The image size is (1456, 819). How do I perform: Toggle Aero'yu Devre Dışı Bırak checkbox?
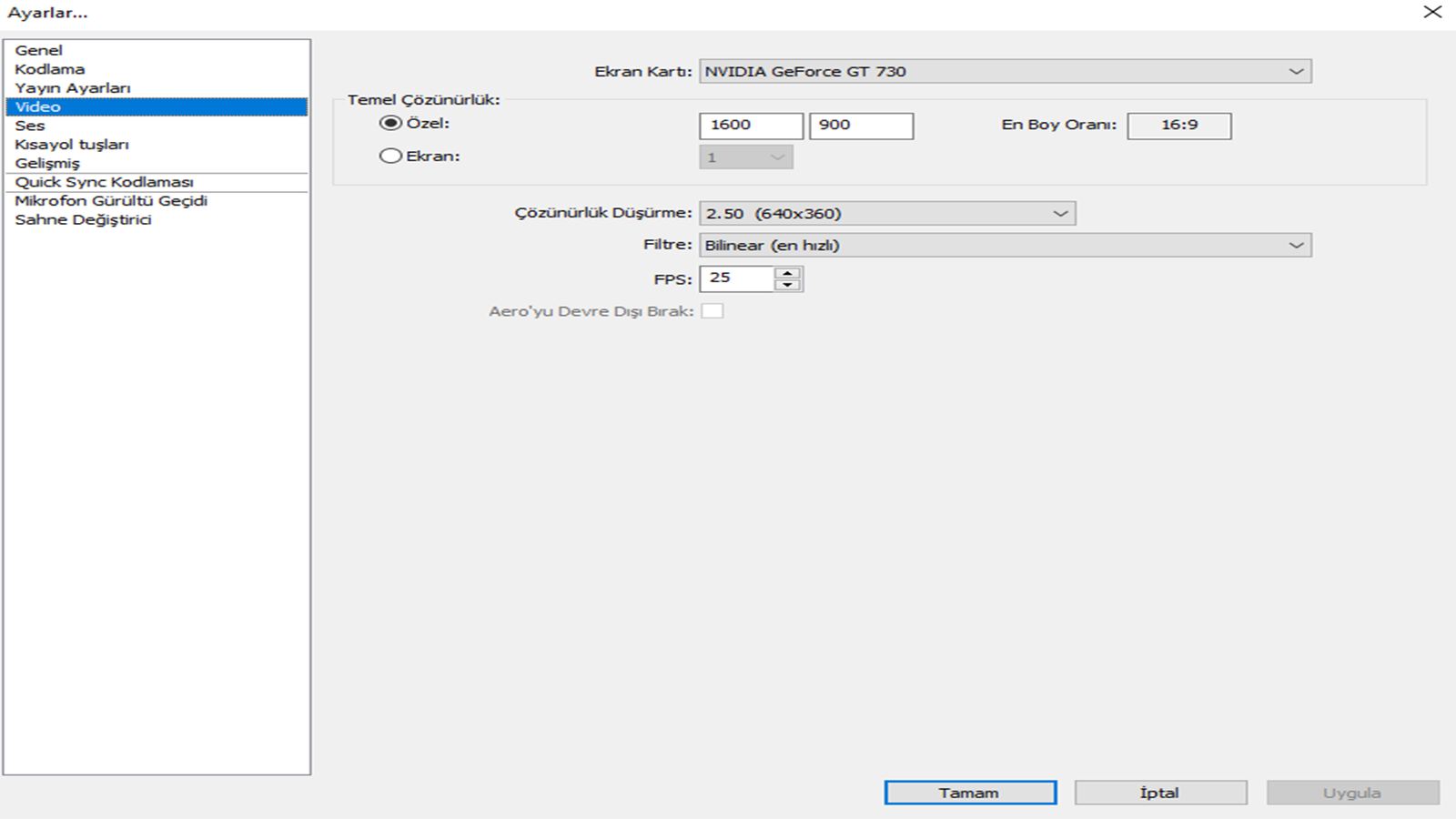click(713, 311)
